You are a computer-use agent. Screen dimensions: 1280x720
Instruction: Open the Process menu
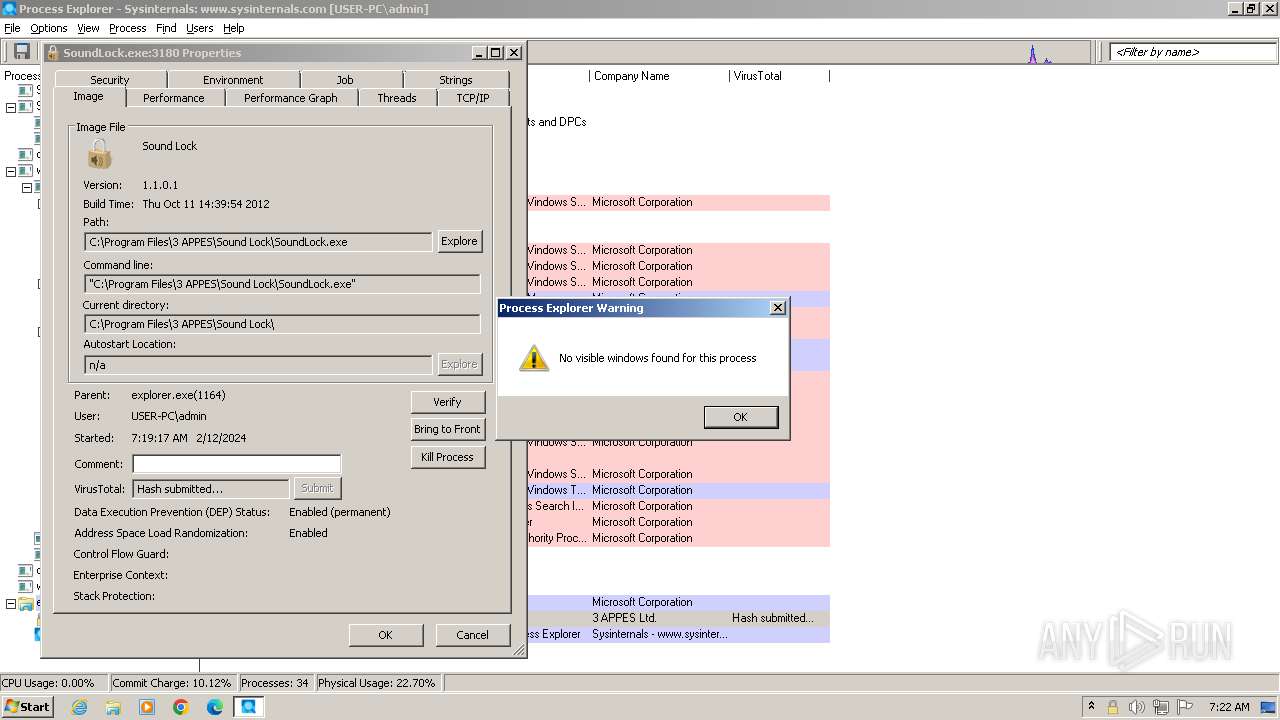pos(127,28)
